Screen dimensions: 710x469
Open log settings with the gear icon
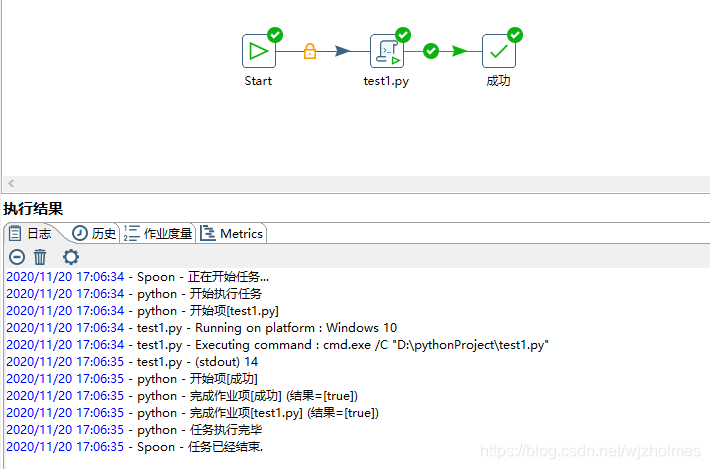point(71,257)
